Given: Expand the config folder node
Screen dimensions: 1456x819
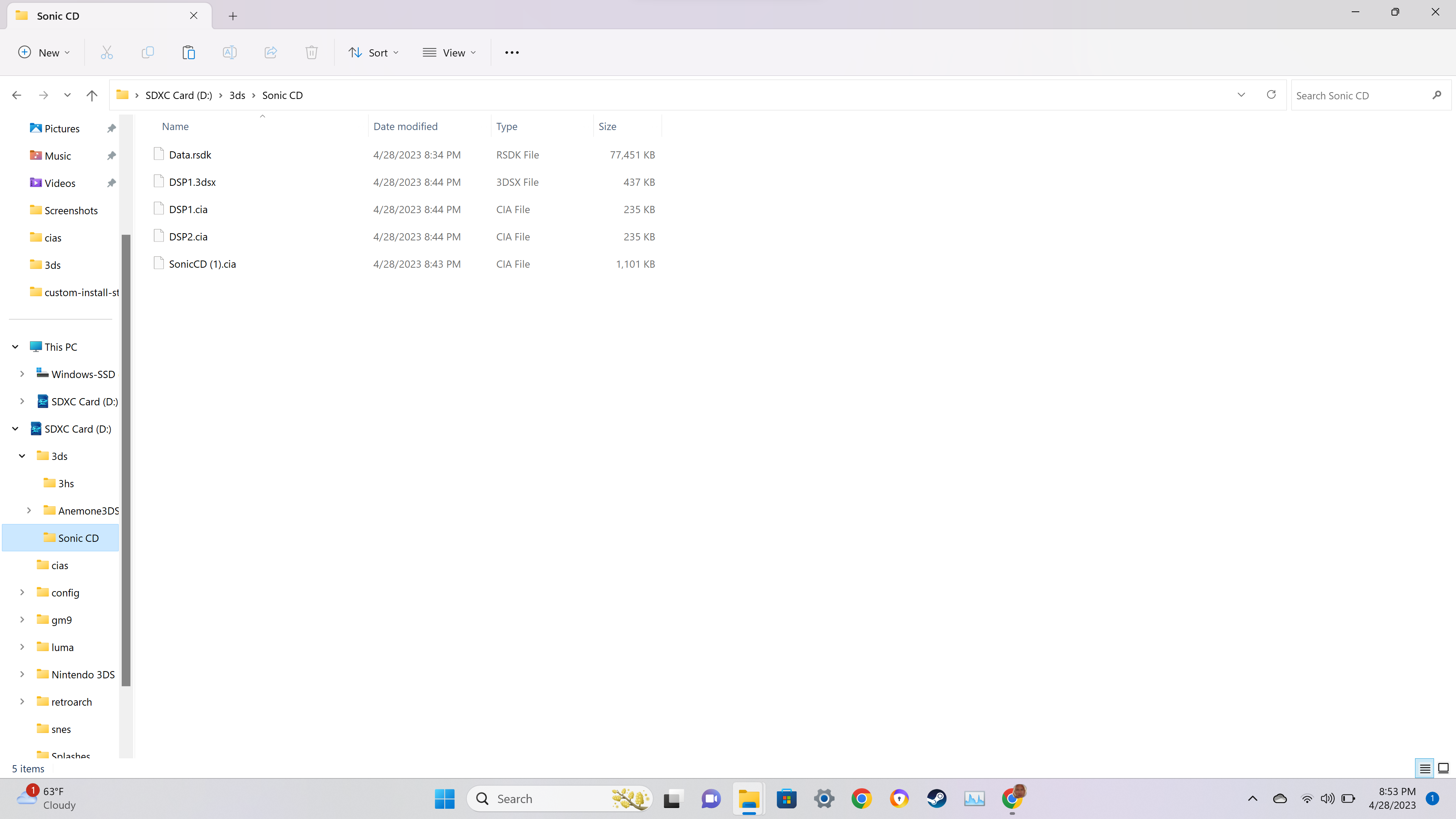Looking at the screenshot, I should [22, 593].
